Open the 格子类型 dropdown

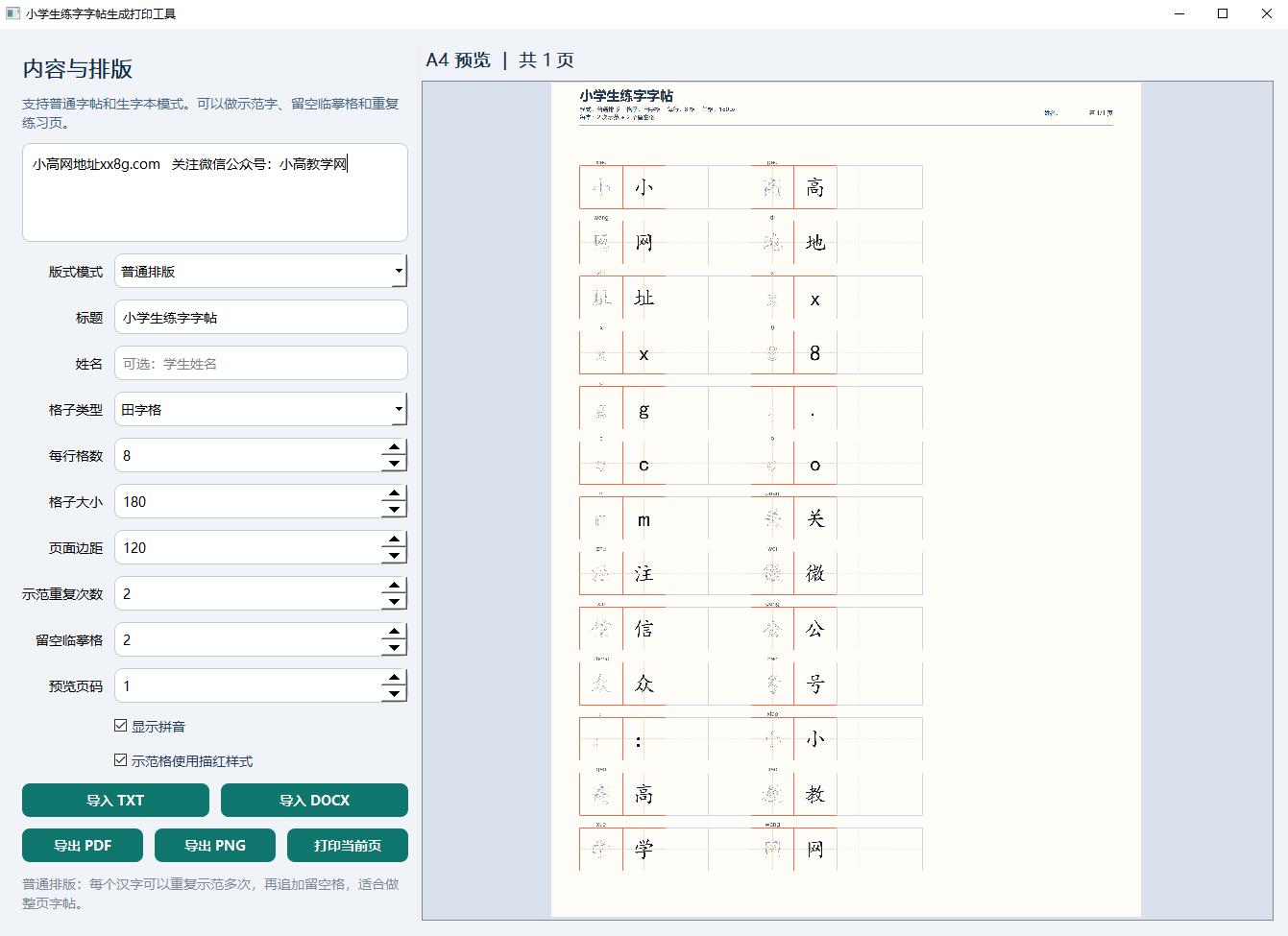[x=260, y=410]
